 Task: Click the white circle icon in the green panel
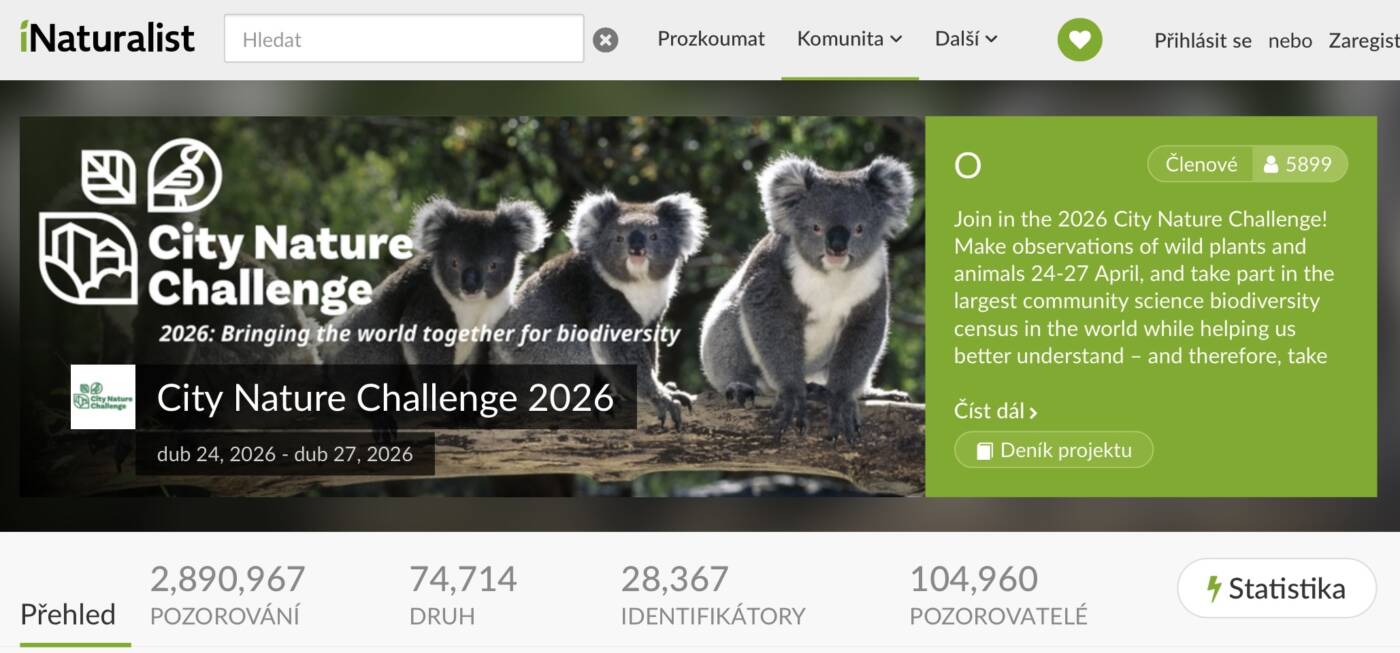[968, 165]
